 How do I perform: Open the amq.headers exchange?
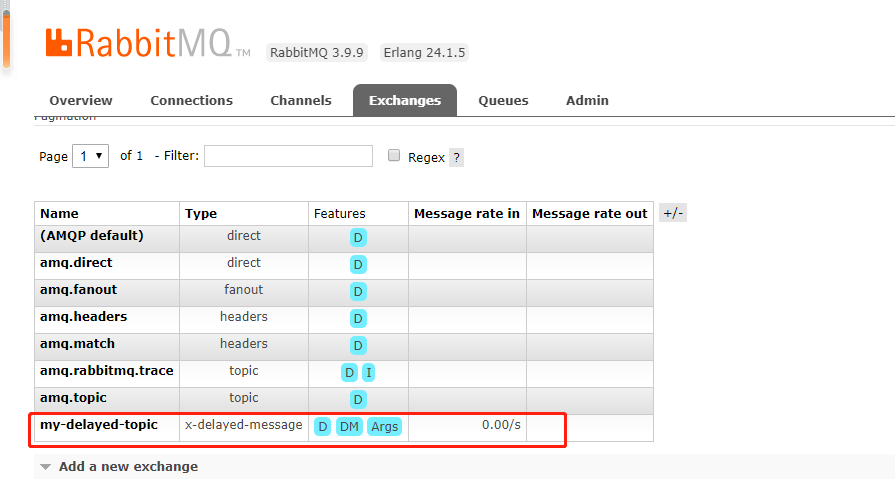pos(83,316)
